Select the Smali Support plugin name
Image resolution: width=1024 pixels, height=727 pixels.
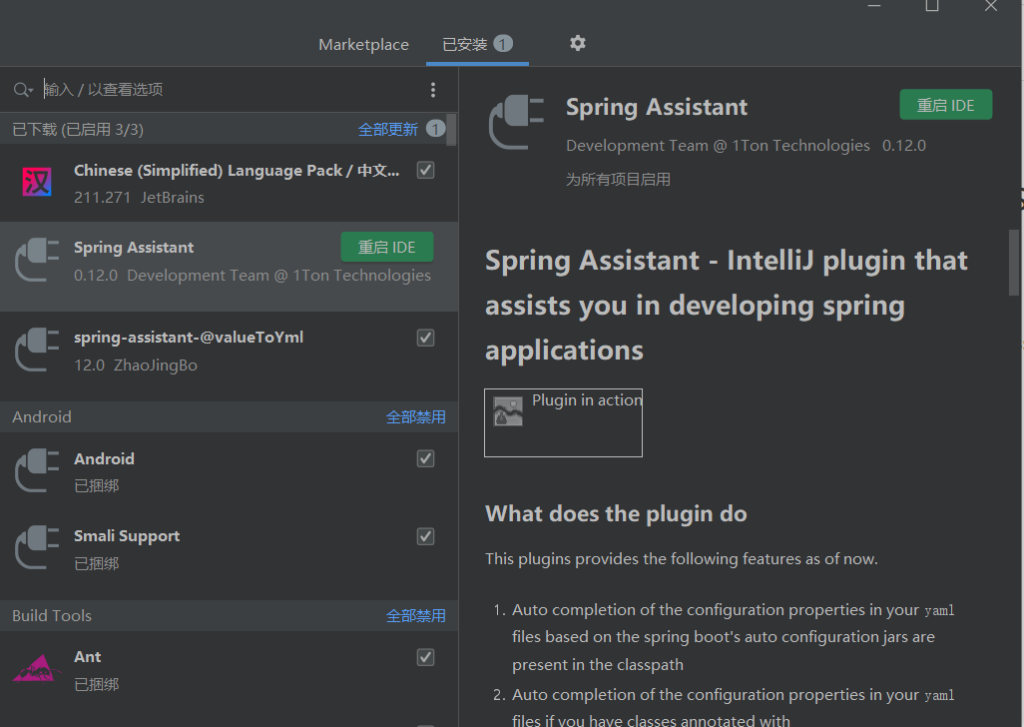(x=127, y=536)
